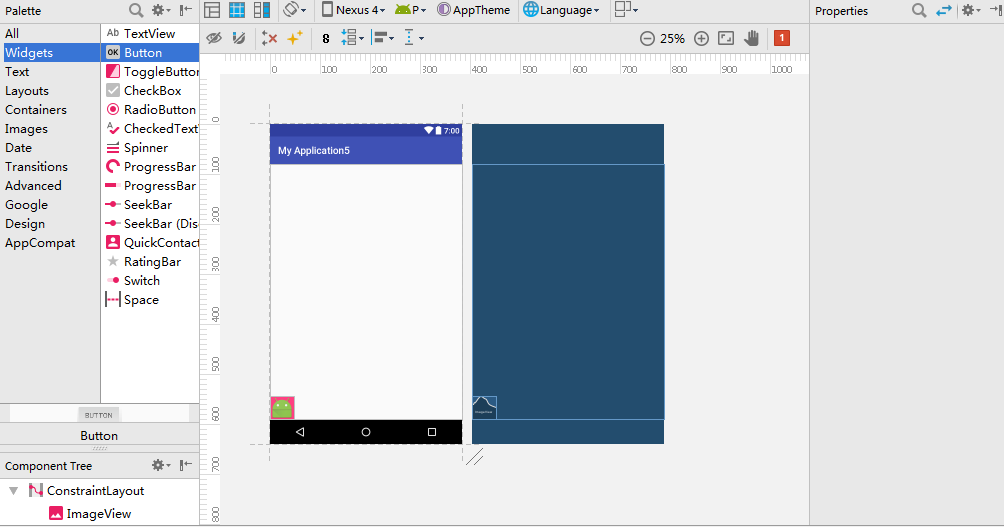Click zoom to fit screen
The width and height of the screenshot is (1004, 527).
pos(726,38)
